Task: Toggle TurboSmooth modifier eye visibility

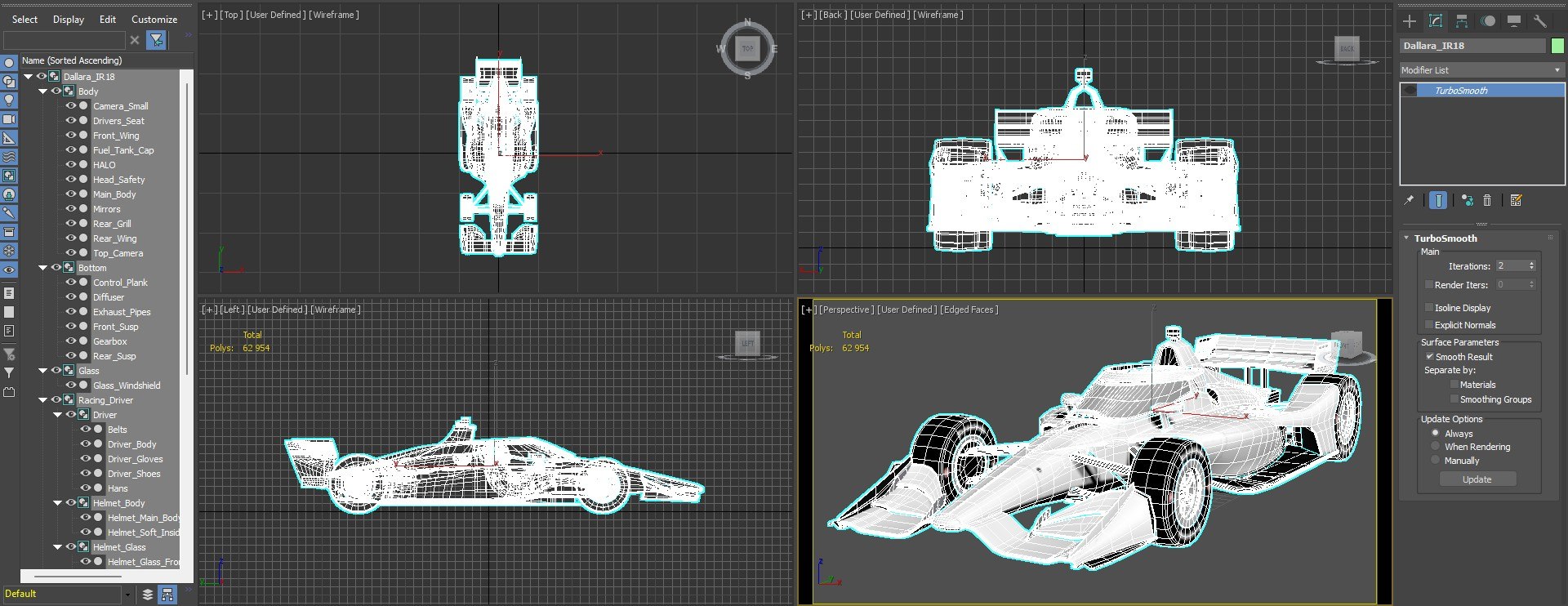Action: click(1410, 91)
